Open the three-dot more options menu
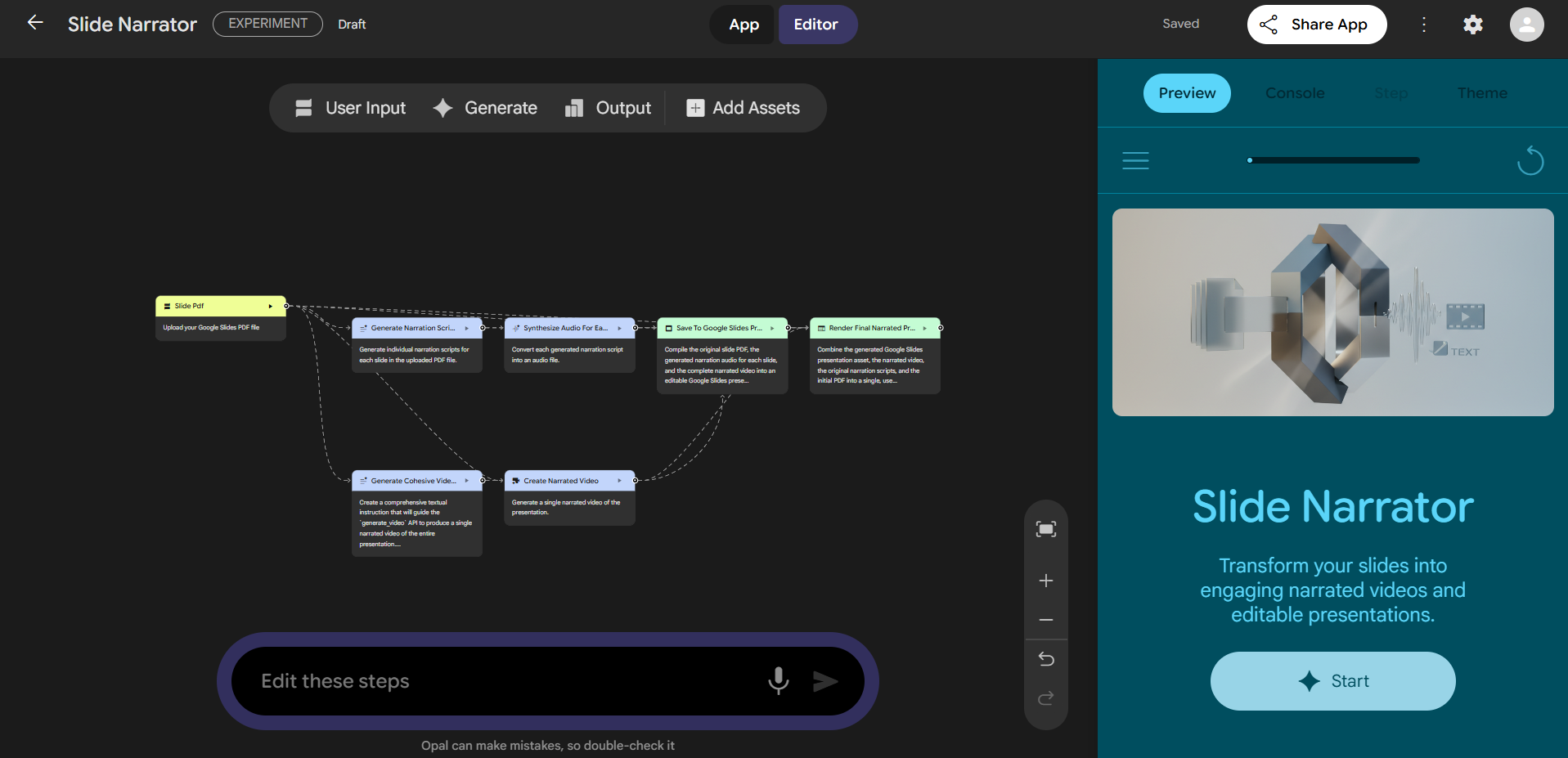This screenshot has height=758, width=1568. pyautogui.click(x=1423, y=25)
